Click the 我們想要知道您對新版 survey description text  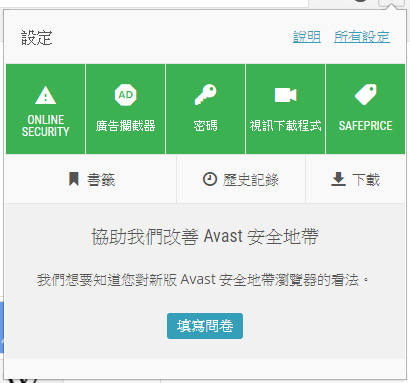pyautogui.click(x=203, y=279)
